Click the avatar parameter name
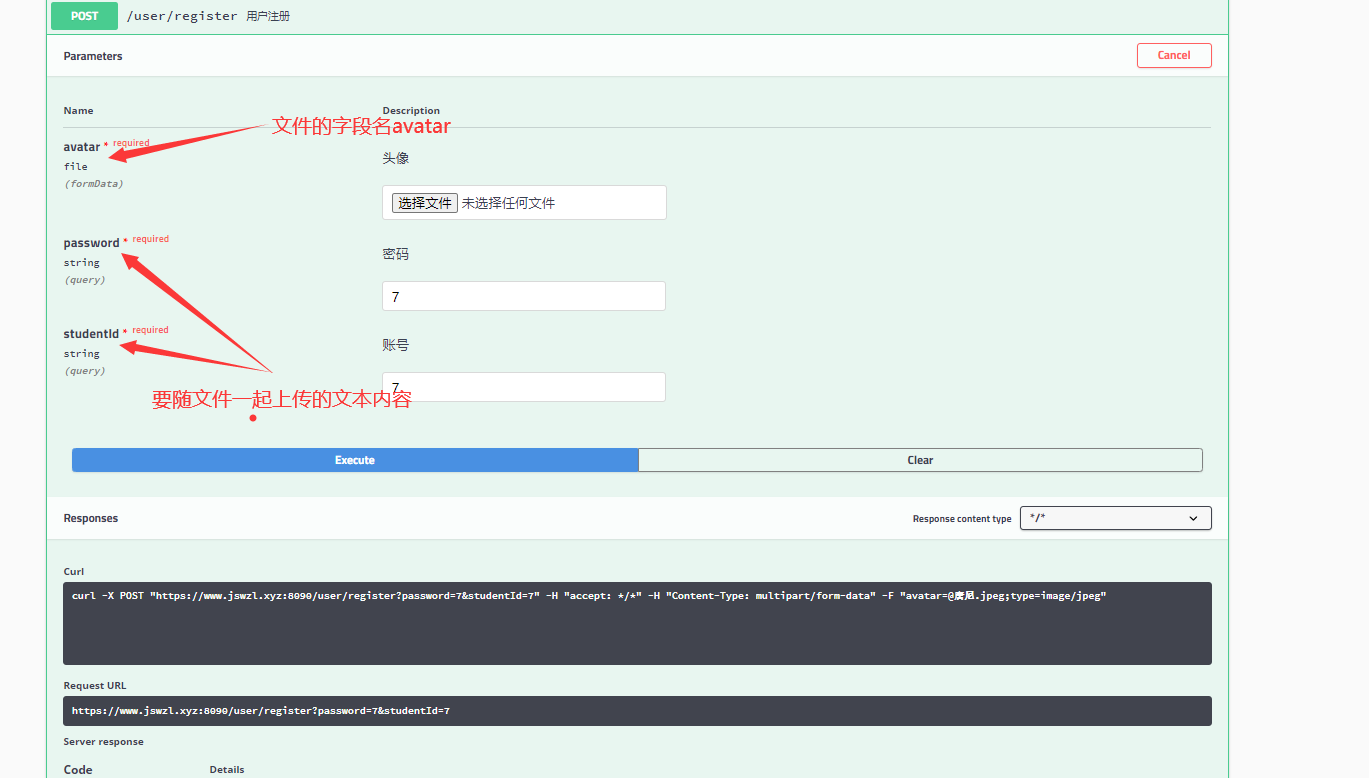This screenshot has width=1369, height=778. pyautogui.click(x=82, y=147)
